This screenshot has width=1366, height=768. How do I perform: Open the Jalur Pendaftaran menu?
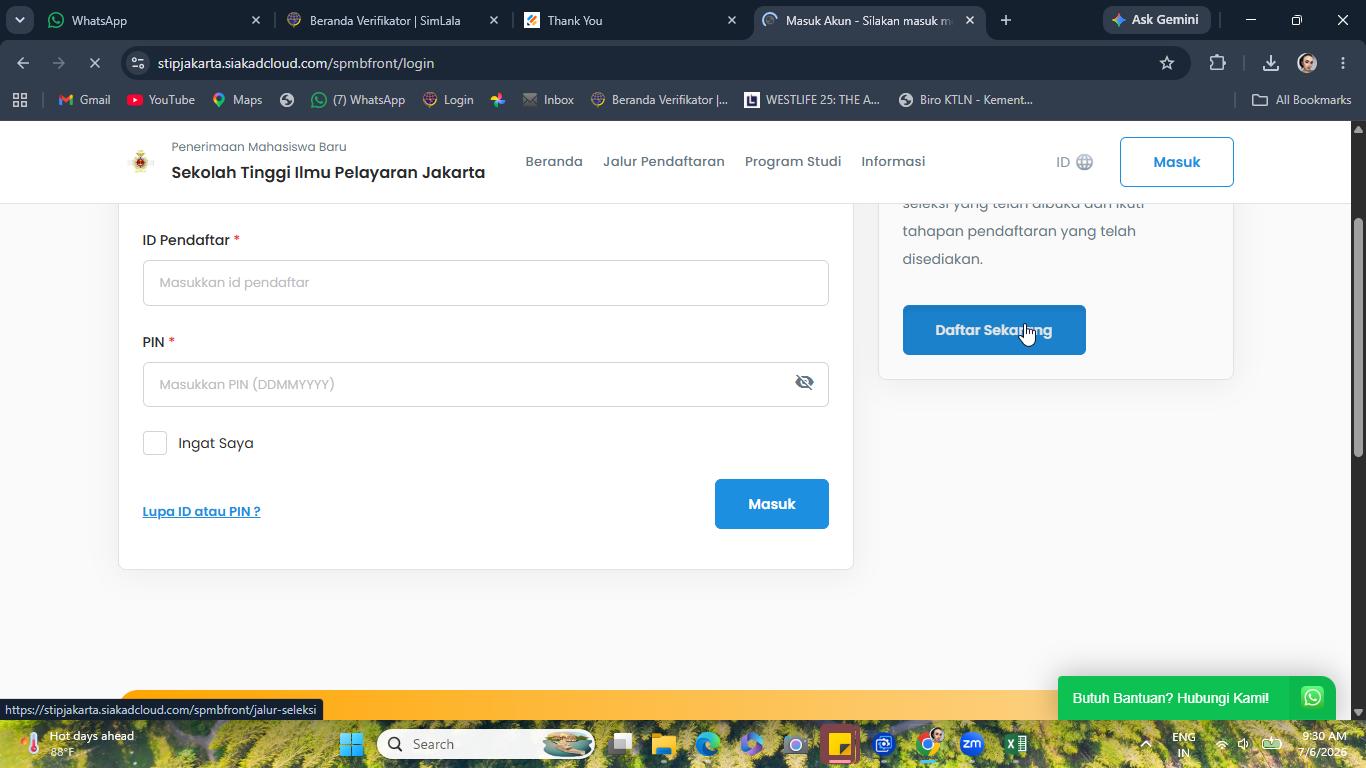tap(664, 162)
